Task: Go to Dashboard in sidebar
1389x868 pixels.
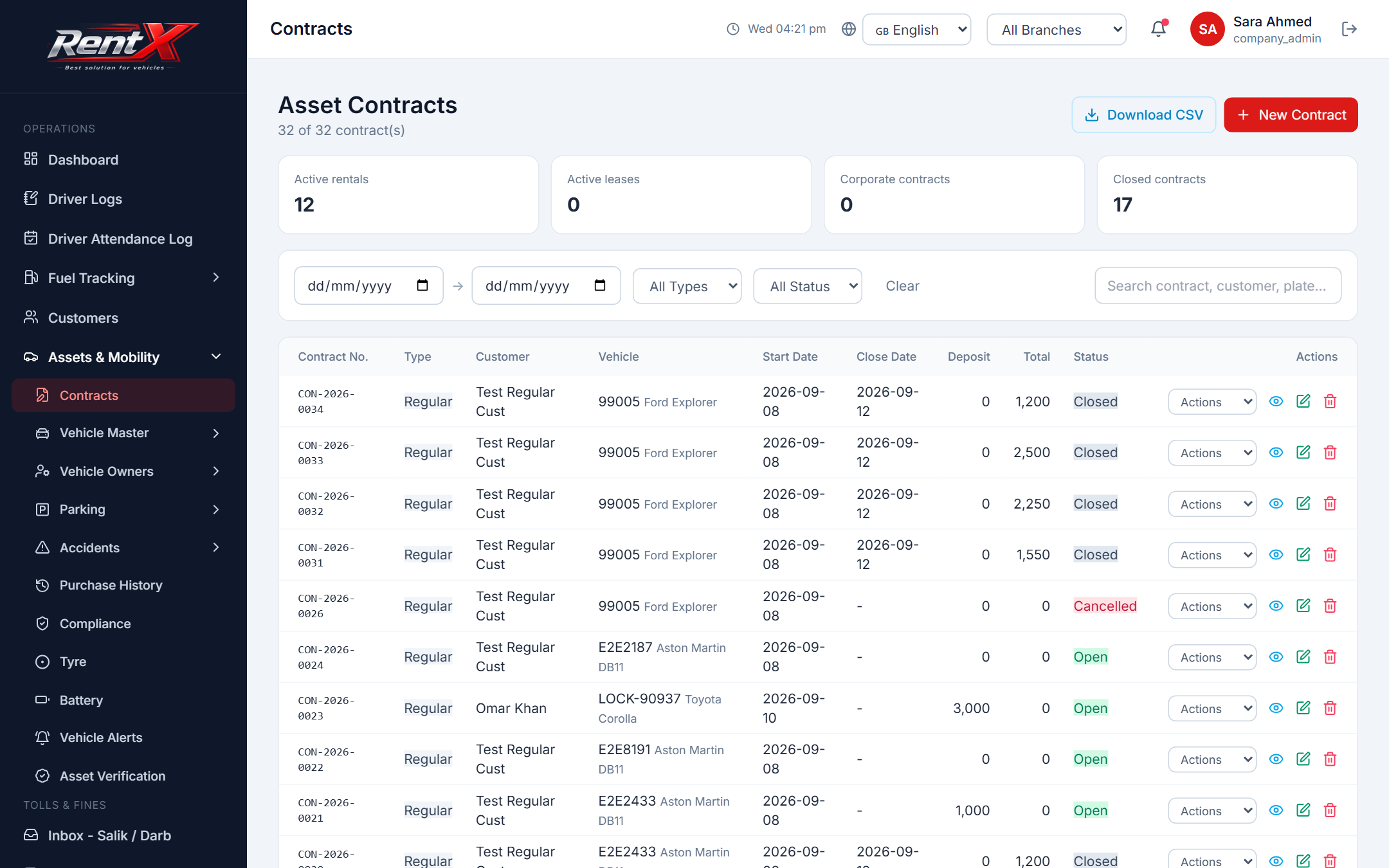Action: pos(123,159)
